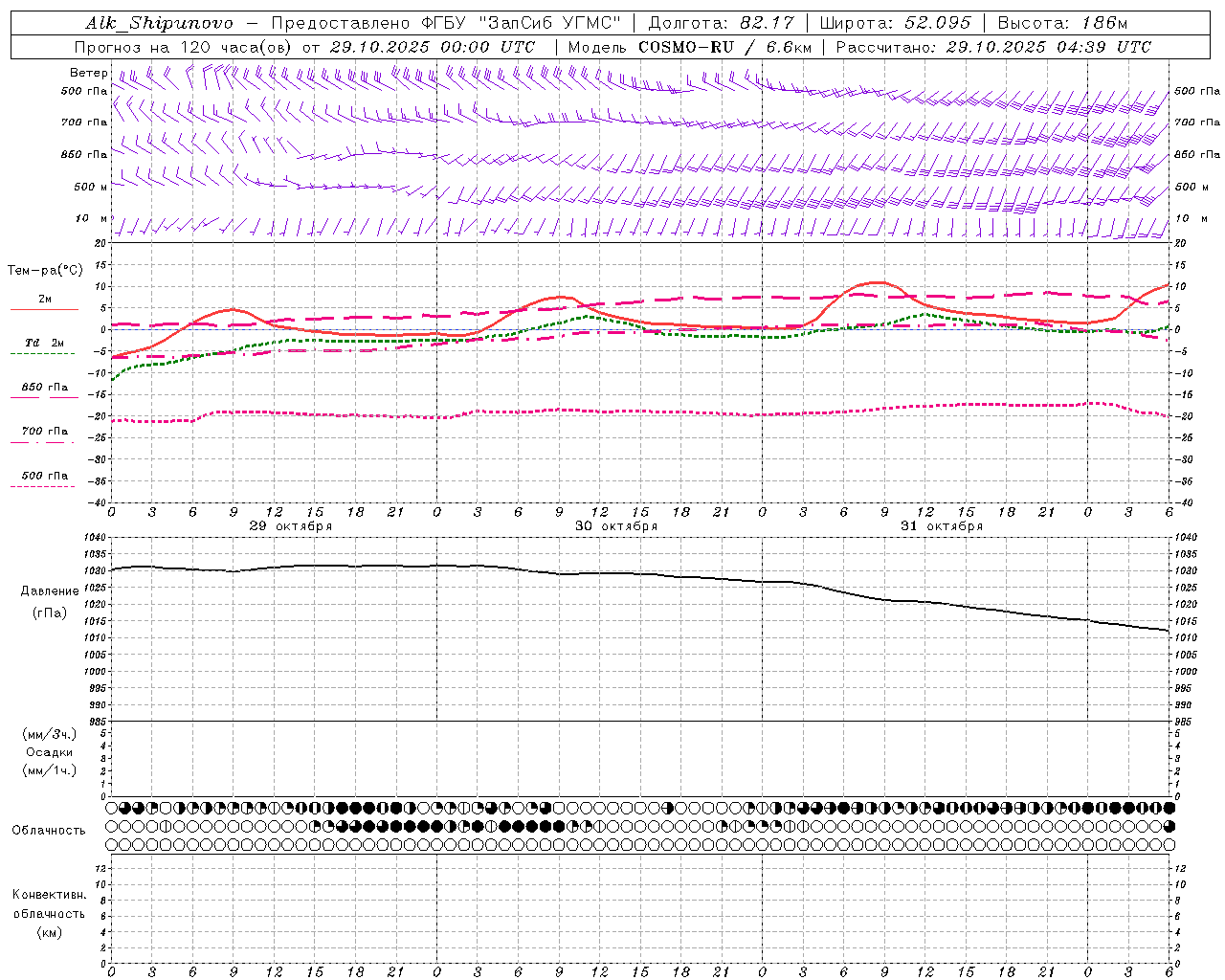Click the 29 октября date label

pos(291,526)
